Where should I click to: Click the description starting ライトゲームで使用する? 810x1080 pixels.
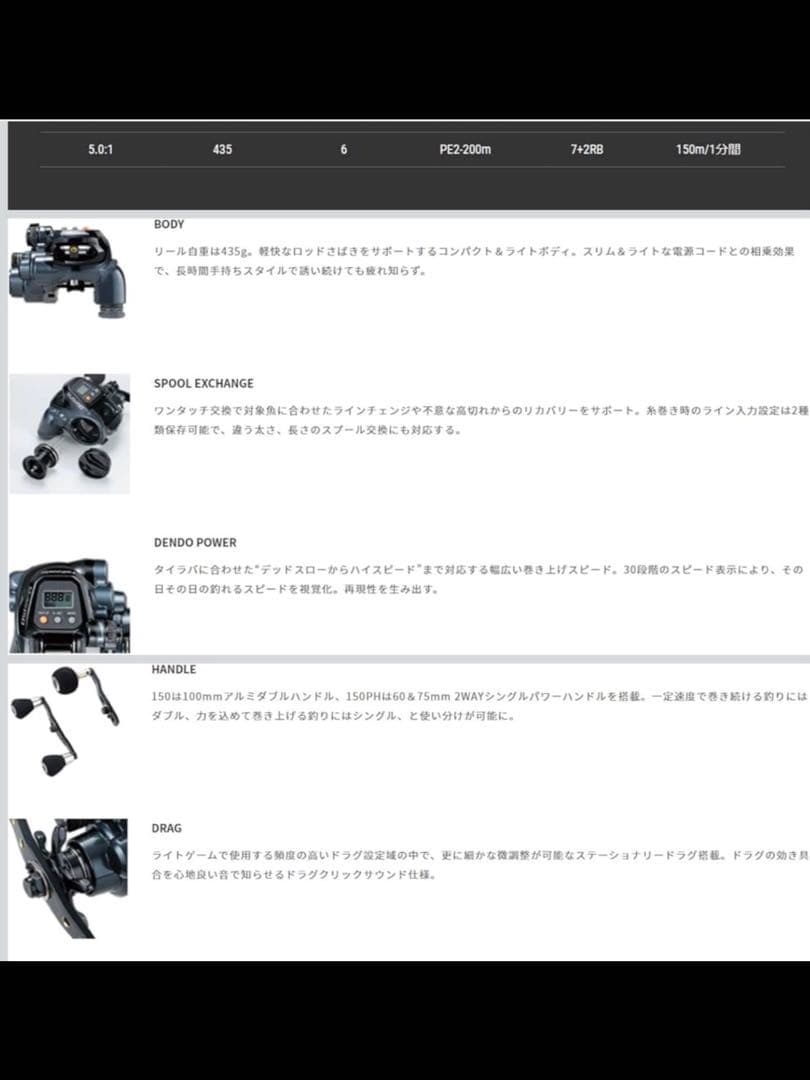[479, 865]
